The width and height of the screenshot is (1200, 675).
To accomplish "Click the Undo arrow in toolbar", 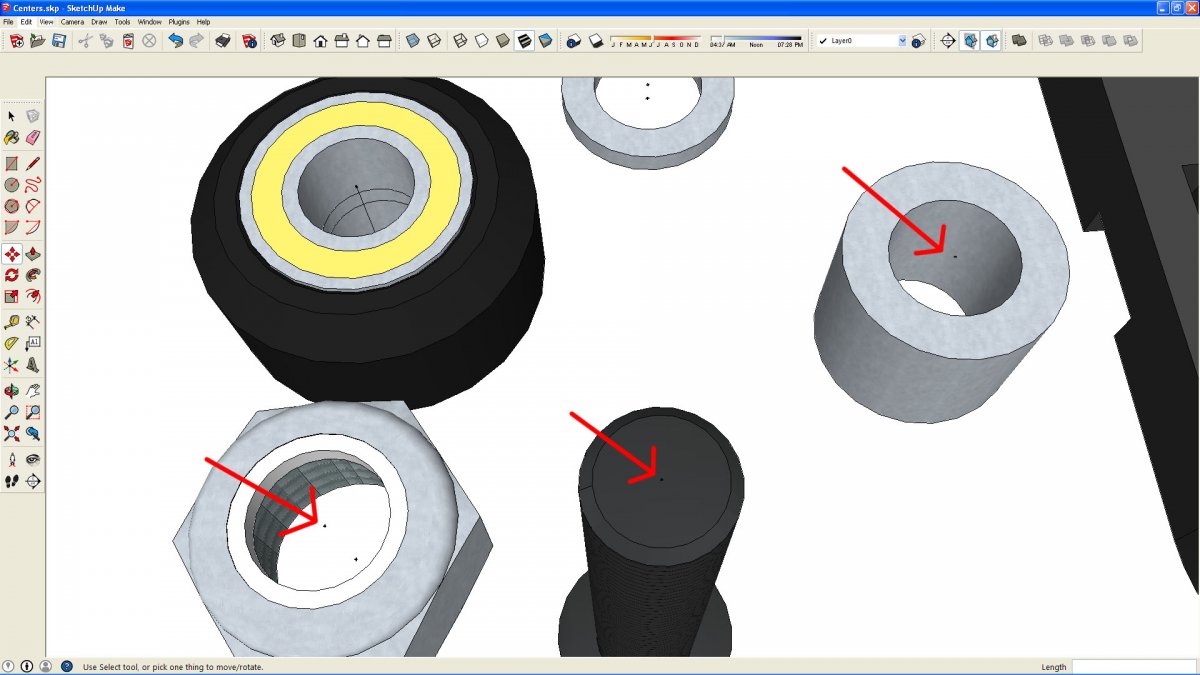I will click(x=176, y=41).
